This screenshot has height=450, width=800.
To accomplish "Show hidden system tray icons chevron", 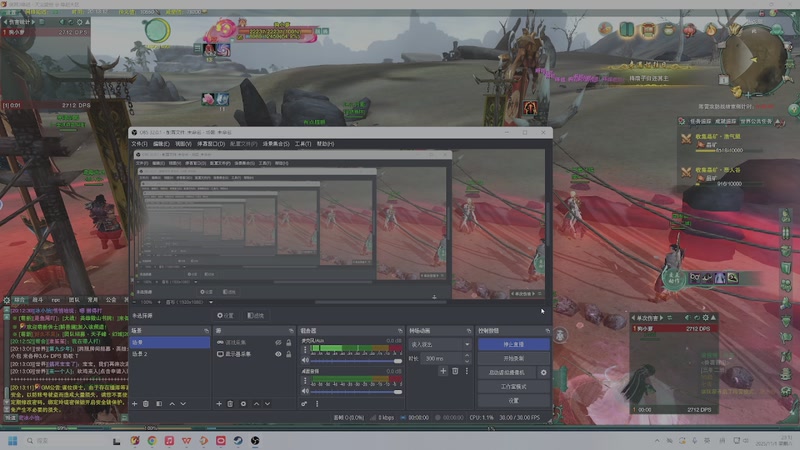I will (657, 440).
